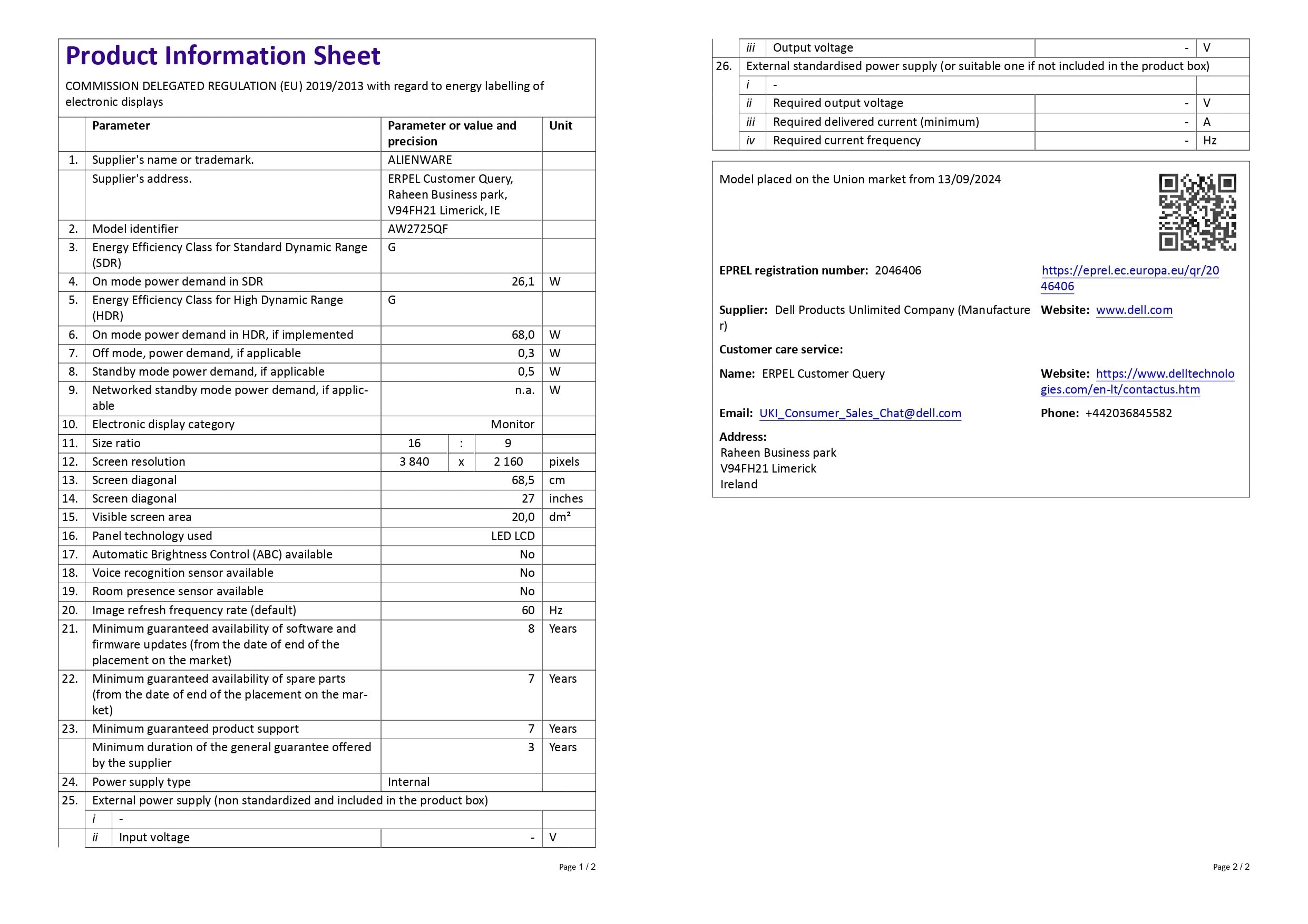Image resolution: width=1308 pixels, height=924 pixels.
Task: Open the EPREL QR link URL
Action: point(1130,278)
